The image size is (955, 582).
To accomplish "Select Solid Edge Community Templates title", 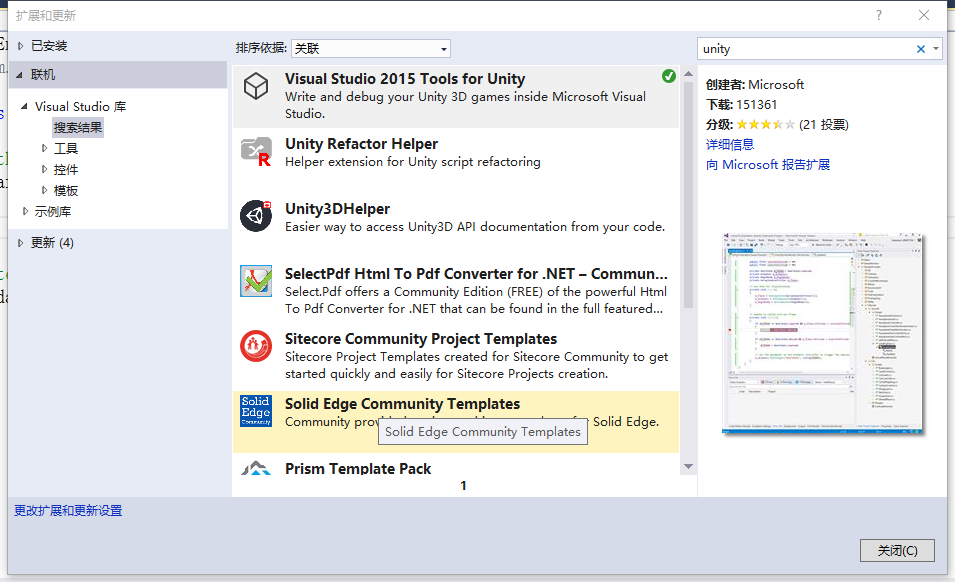I will [403, 404].
